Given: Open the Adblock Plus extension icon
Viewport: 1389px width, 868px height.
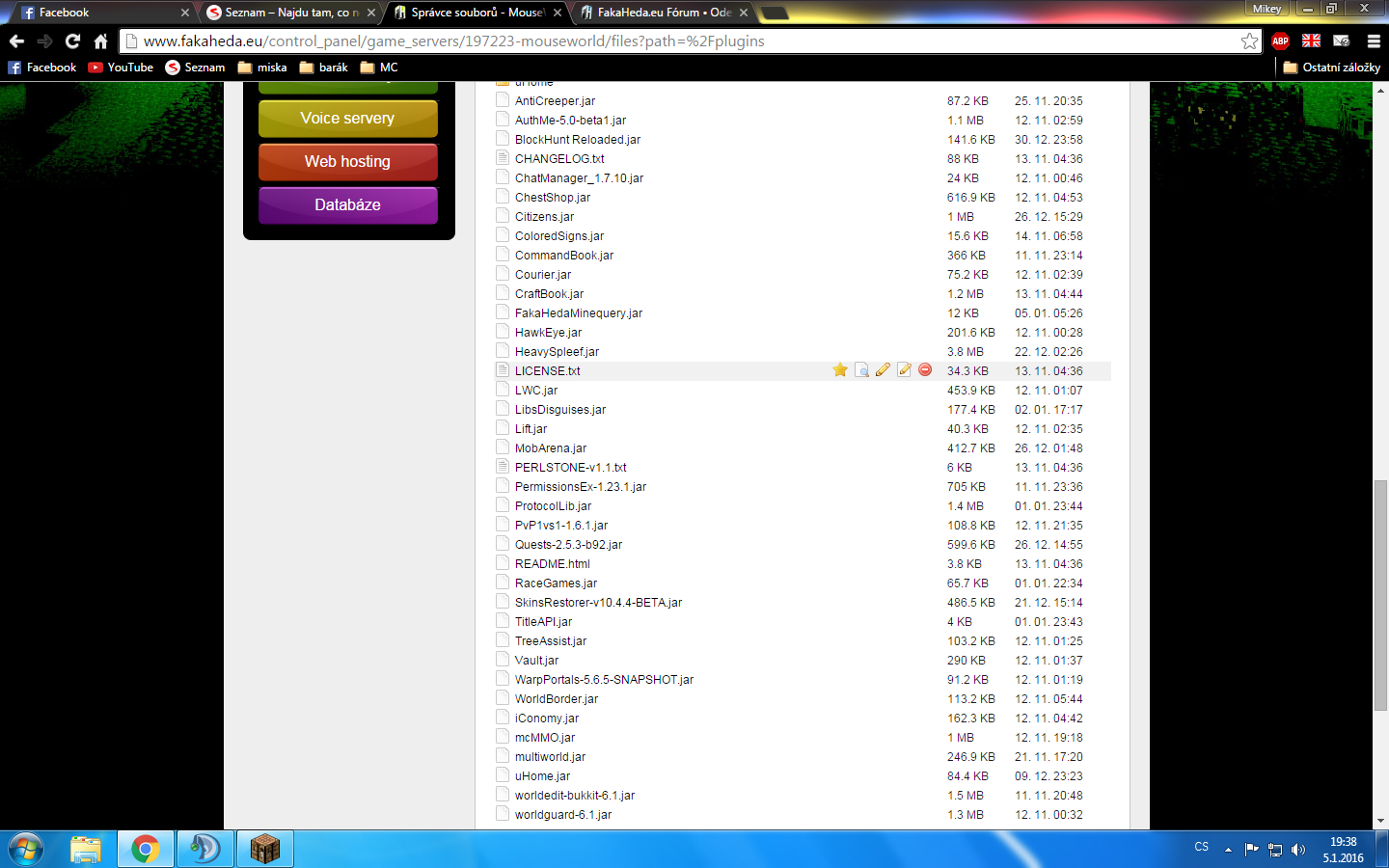Looking at the screenshot, I should [1280, 41].
